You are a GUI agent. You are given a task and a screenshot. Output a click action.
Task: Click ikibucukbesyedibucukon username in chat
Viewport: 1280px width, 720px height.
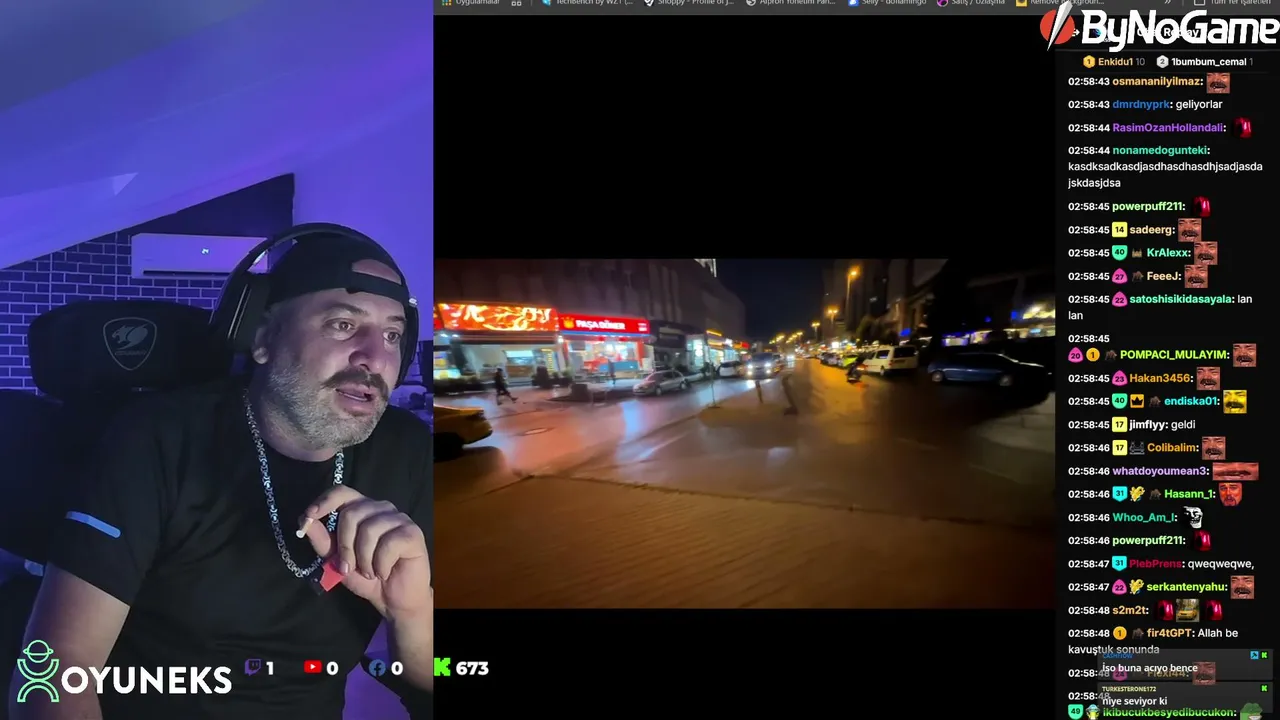pyautogui.click(x=1168, y=712)
